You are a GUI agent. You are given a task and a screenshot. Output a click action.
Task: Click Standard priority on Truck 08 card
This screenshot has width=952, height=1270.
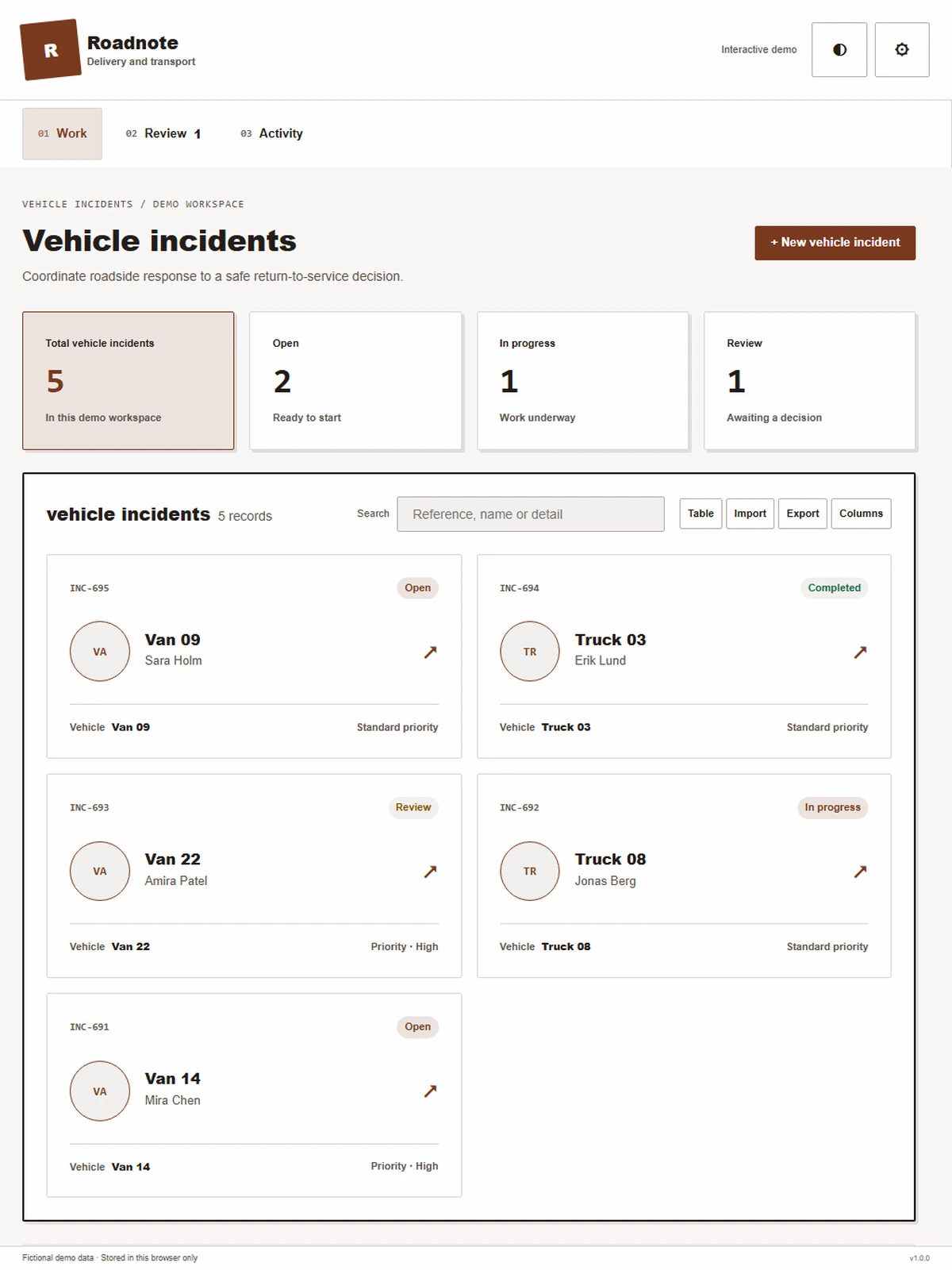pyautogui.click(x=827, y=947)
